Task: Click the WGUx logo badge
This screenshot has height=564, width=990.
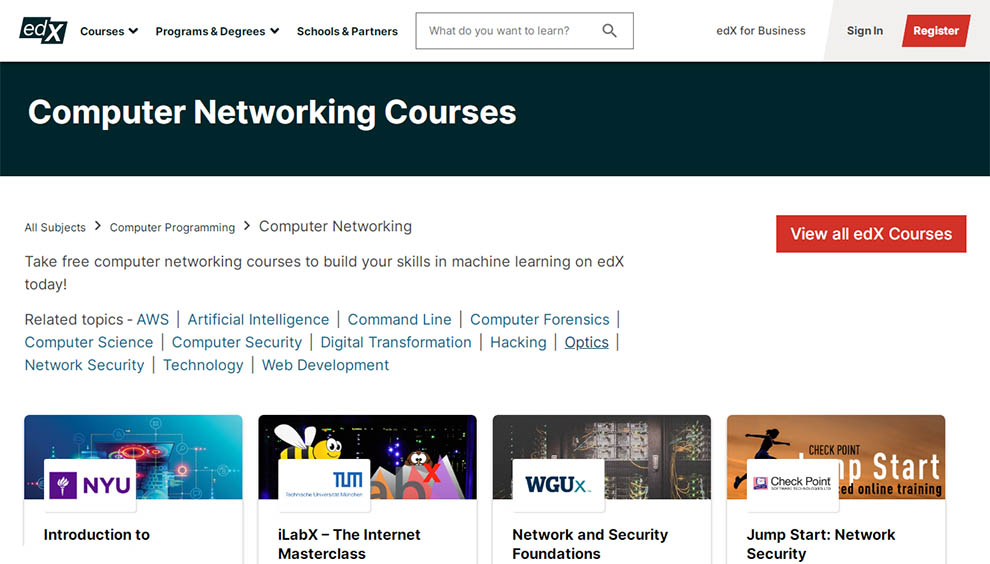Action: coord(558,485)
